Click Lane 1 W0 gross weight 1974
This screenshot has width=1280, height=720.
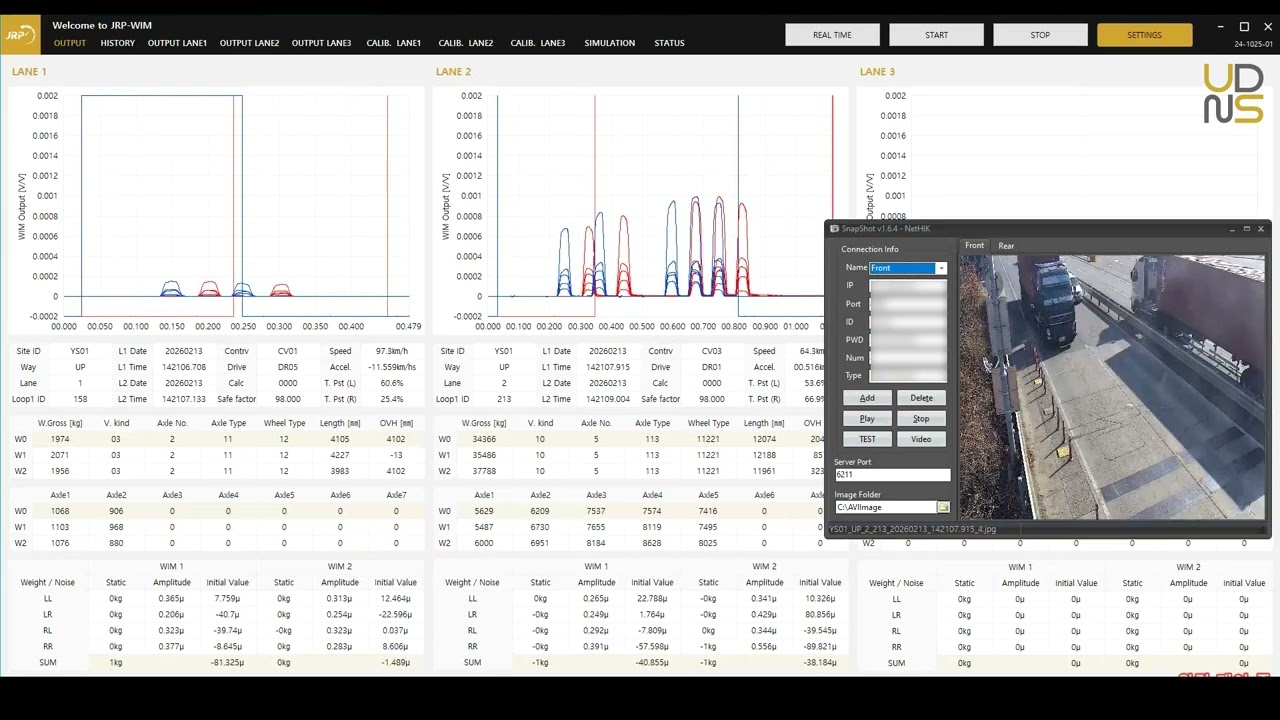(x=60, y=439)
